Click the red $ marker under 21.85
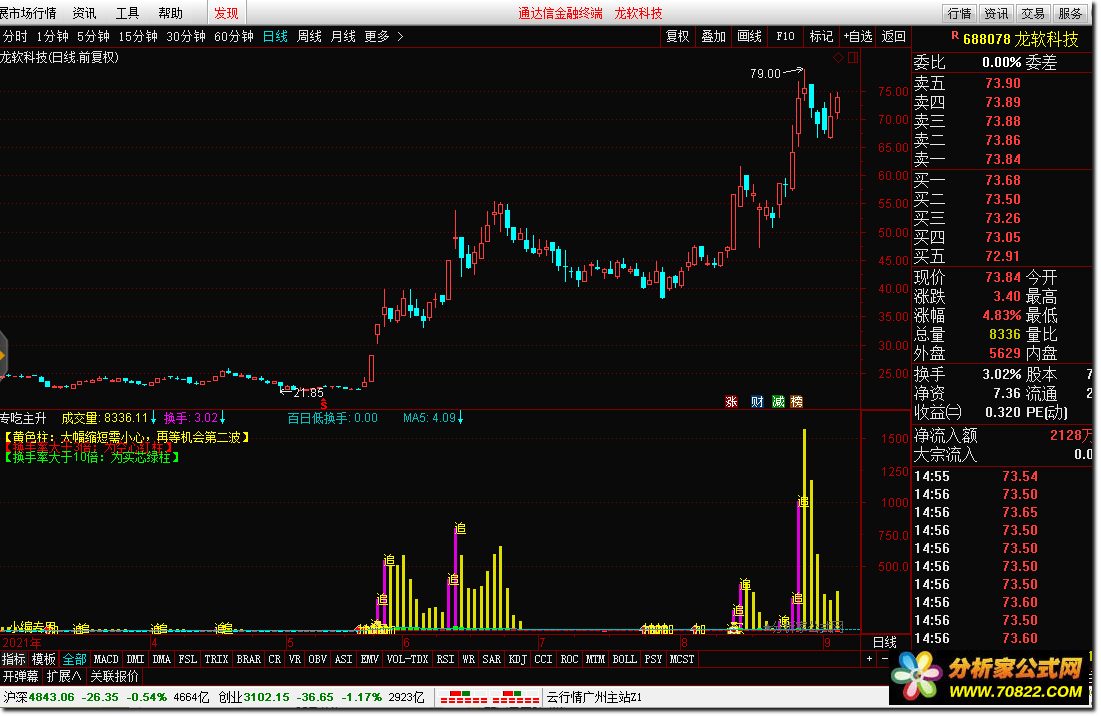The width and height of the screenshot is (1101, 716). point(324,405)
